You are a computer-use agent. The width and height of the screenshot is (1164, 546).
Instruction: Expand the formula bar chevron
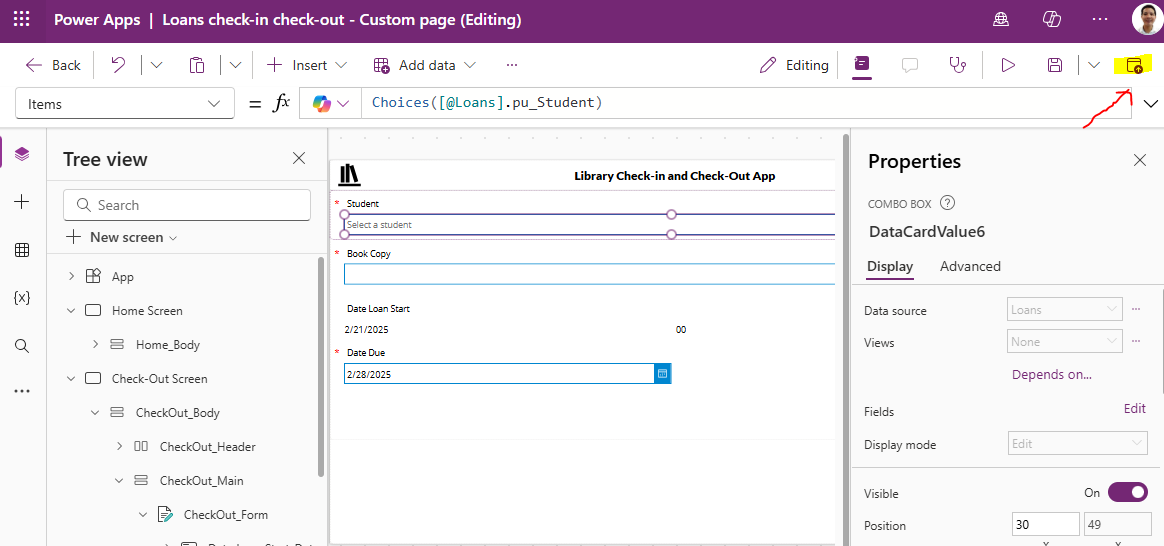[1150, 104]
